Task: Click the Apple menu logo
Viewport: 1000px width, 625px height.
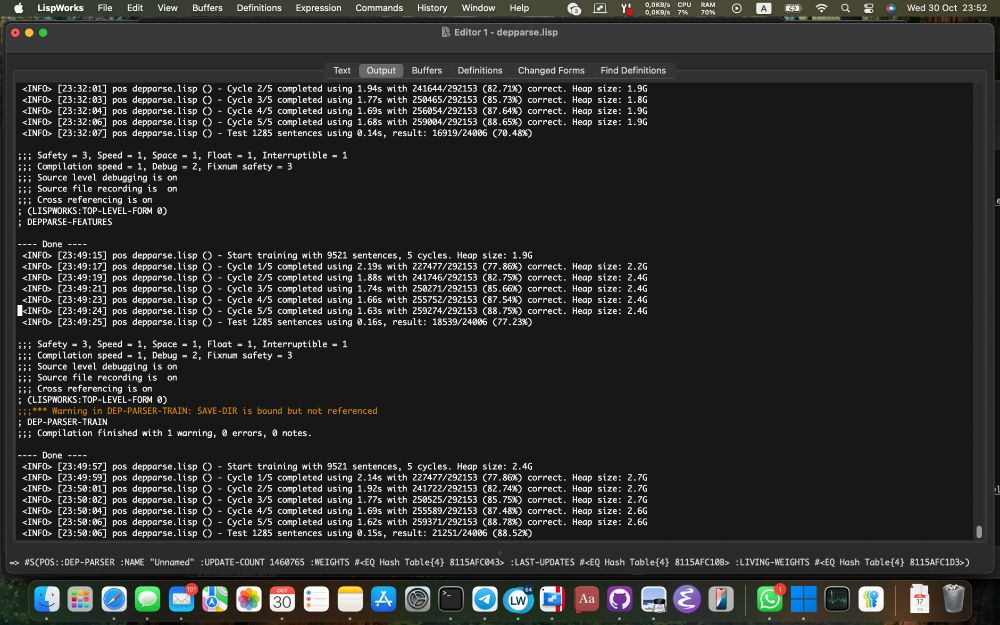Action: [x=18, y=8]
